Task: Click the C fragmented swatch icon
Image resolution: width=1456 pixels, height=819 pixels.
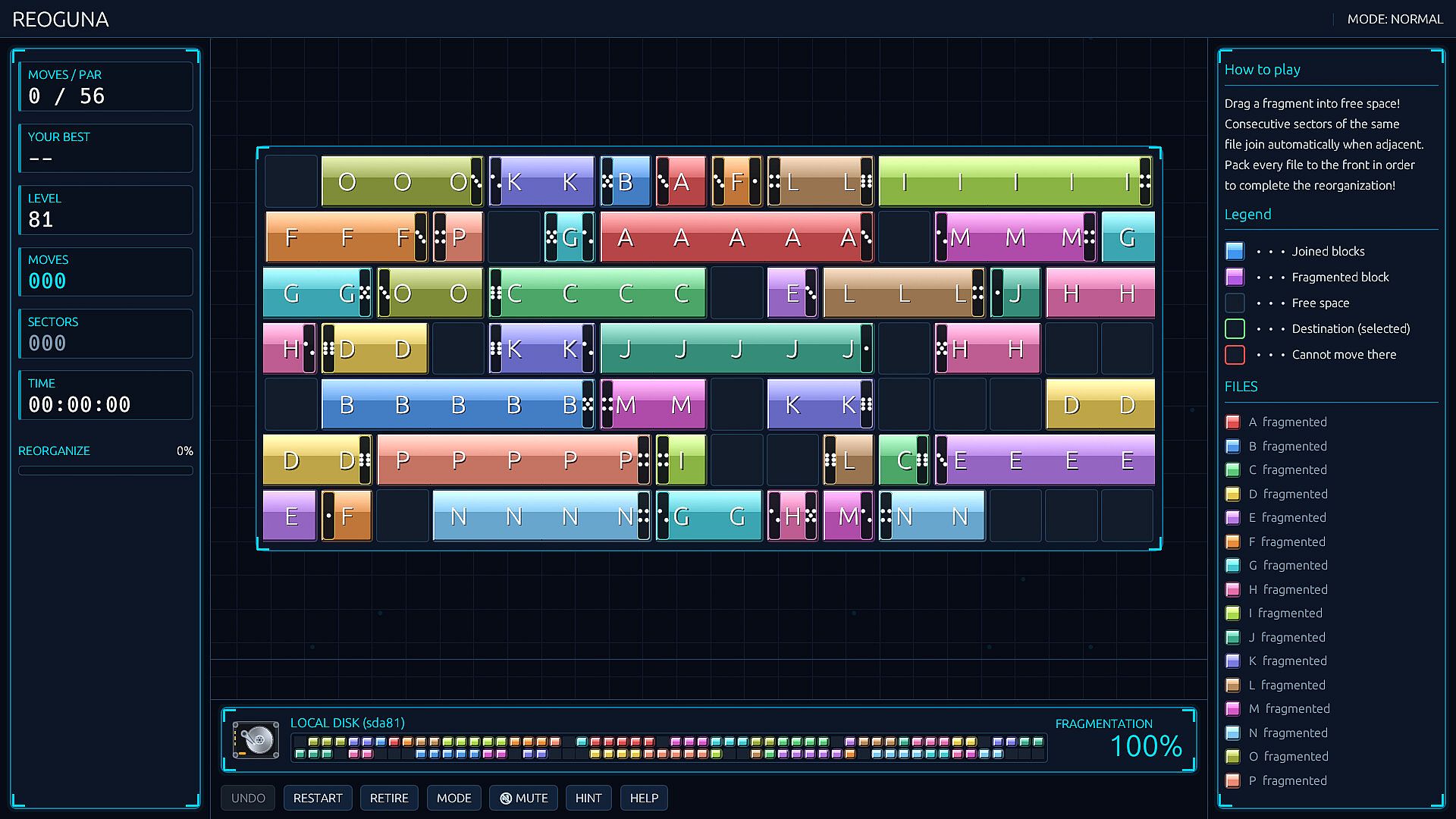Action: coord(1233,469)
